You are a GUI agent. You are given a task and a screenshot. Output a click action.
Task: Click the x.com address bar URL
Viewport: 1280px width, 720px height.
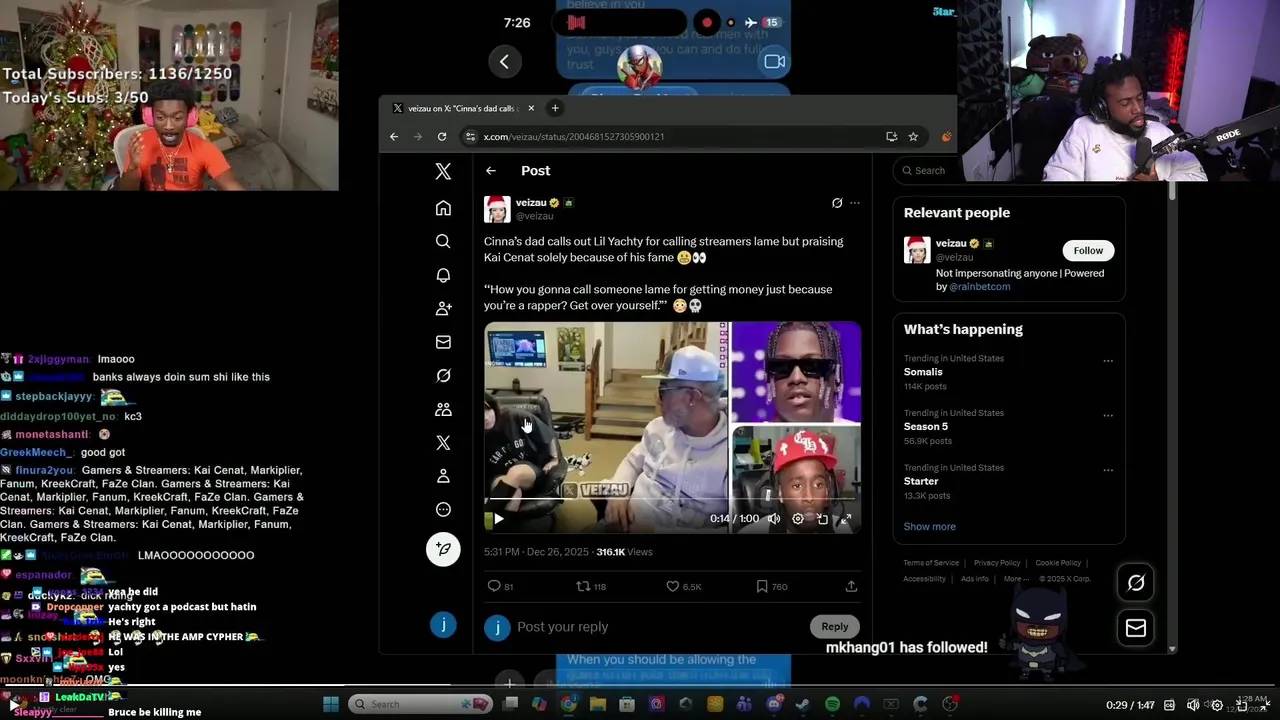pyautogui.click(x=574, y=137)
